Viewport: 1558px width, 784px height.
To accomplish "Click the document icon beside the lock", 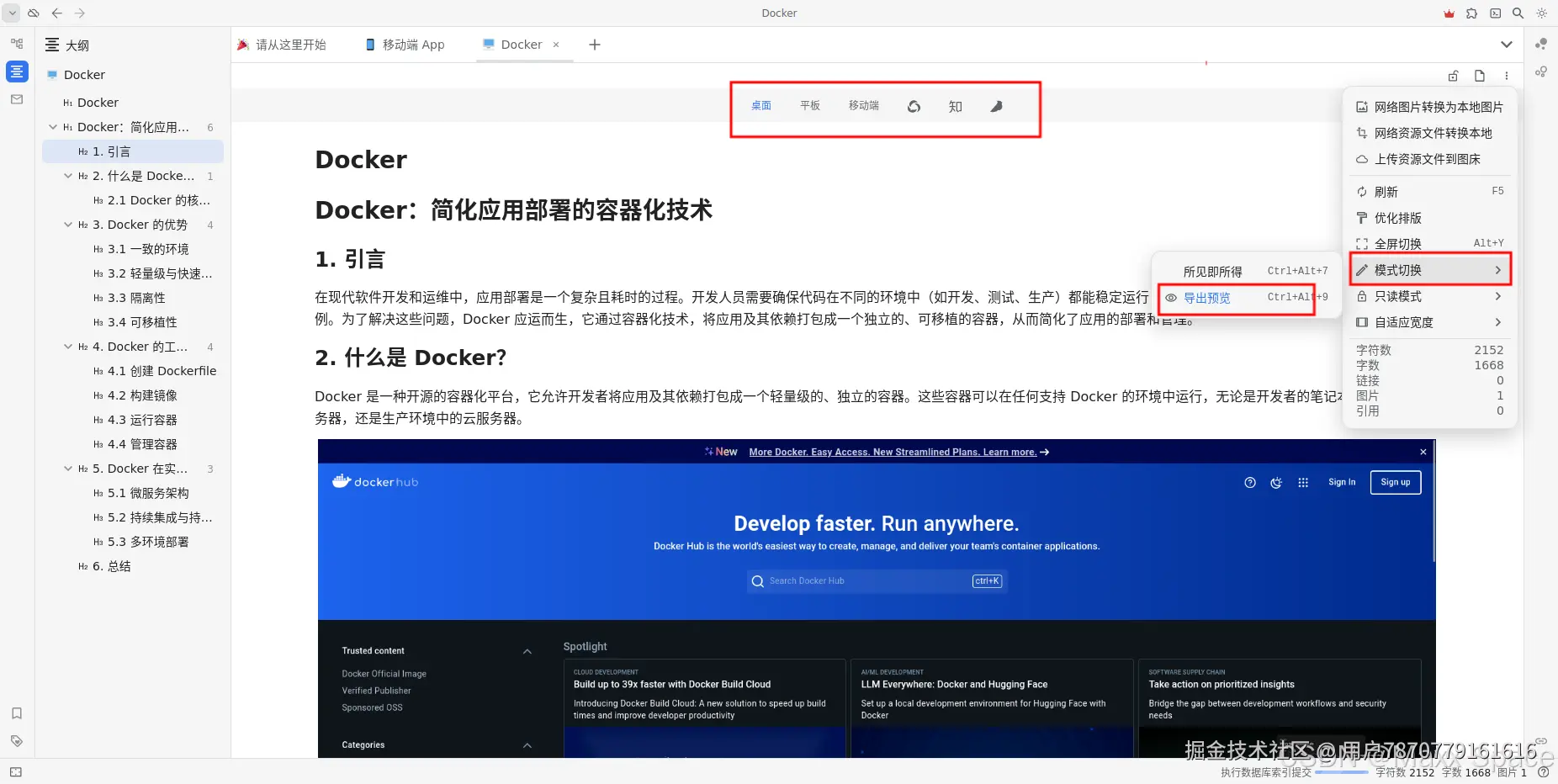I will (x=1480, y=76).
